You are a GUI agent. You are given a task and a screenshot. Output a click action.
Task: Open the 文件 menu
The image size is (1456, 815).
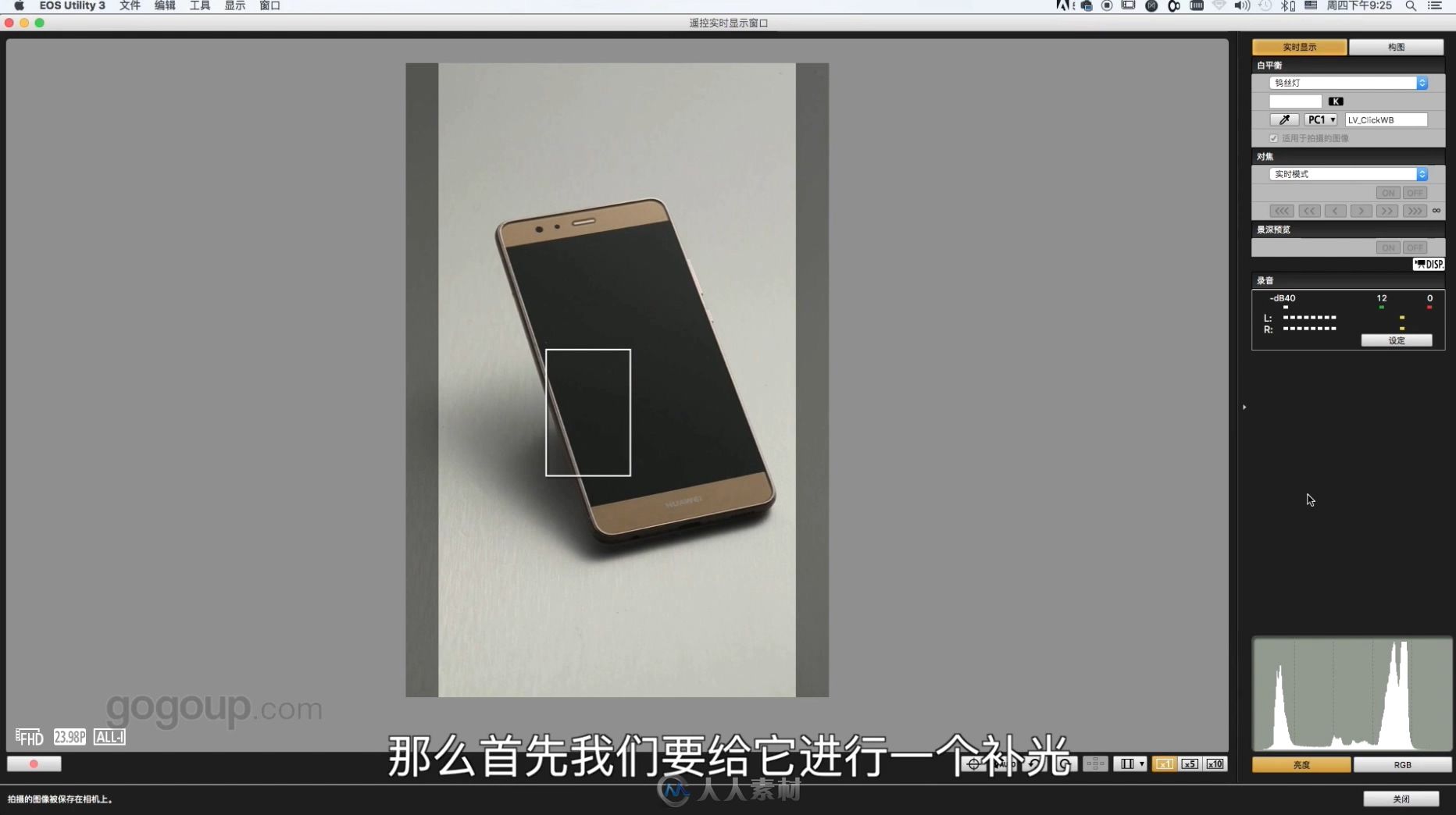pos(130,5)
